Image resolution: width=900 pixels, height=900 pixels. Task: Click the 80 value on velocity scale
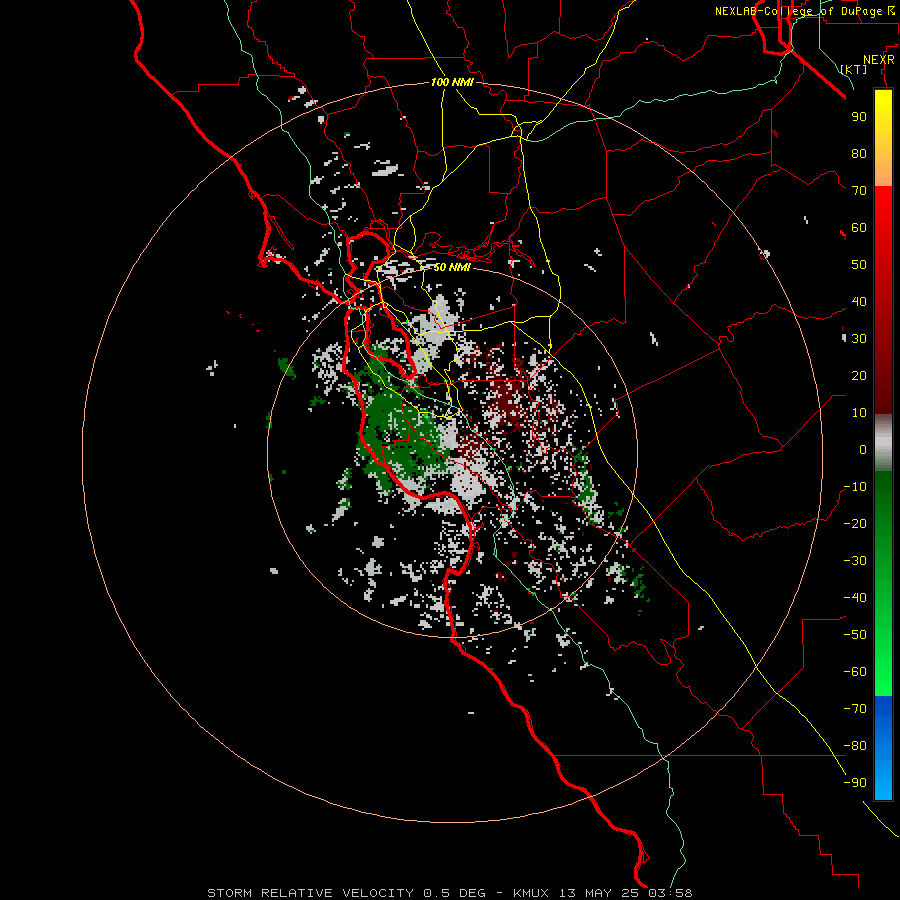859,153
